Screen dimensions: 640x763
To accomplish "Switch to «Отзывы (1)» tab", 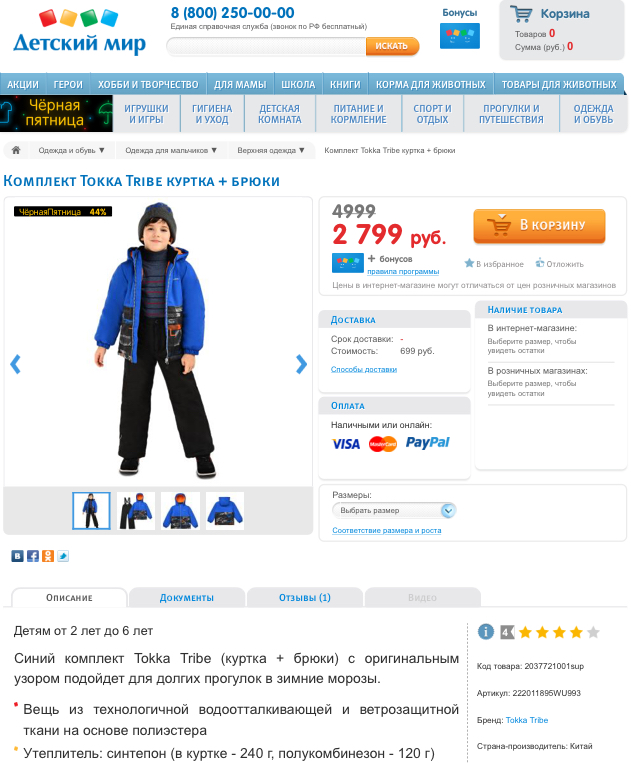I will click(305, 598).
